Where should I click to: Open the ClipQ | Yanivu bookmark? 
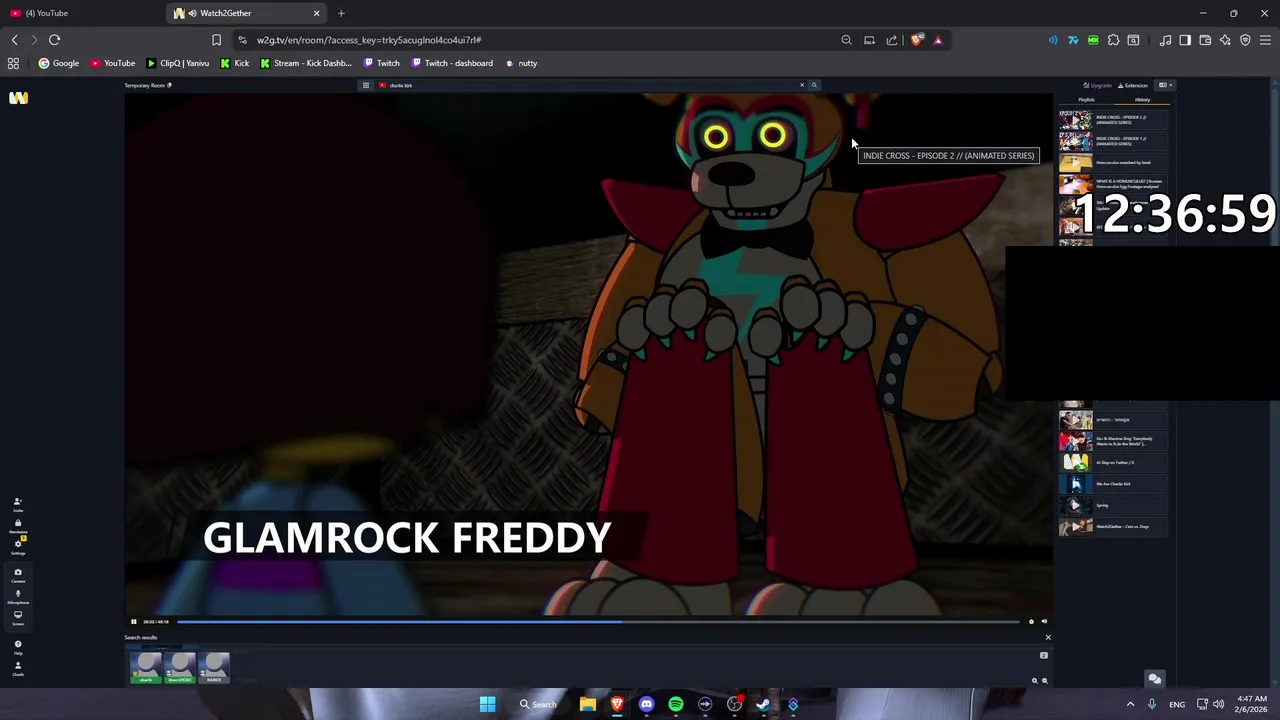click(178, 63)
